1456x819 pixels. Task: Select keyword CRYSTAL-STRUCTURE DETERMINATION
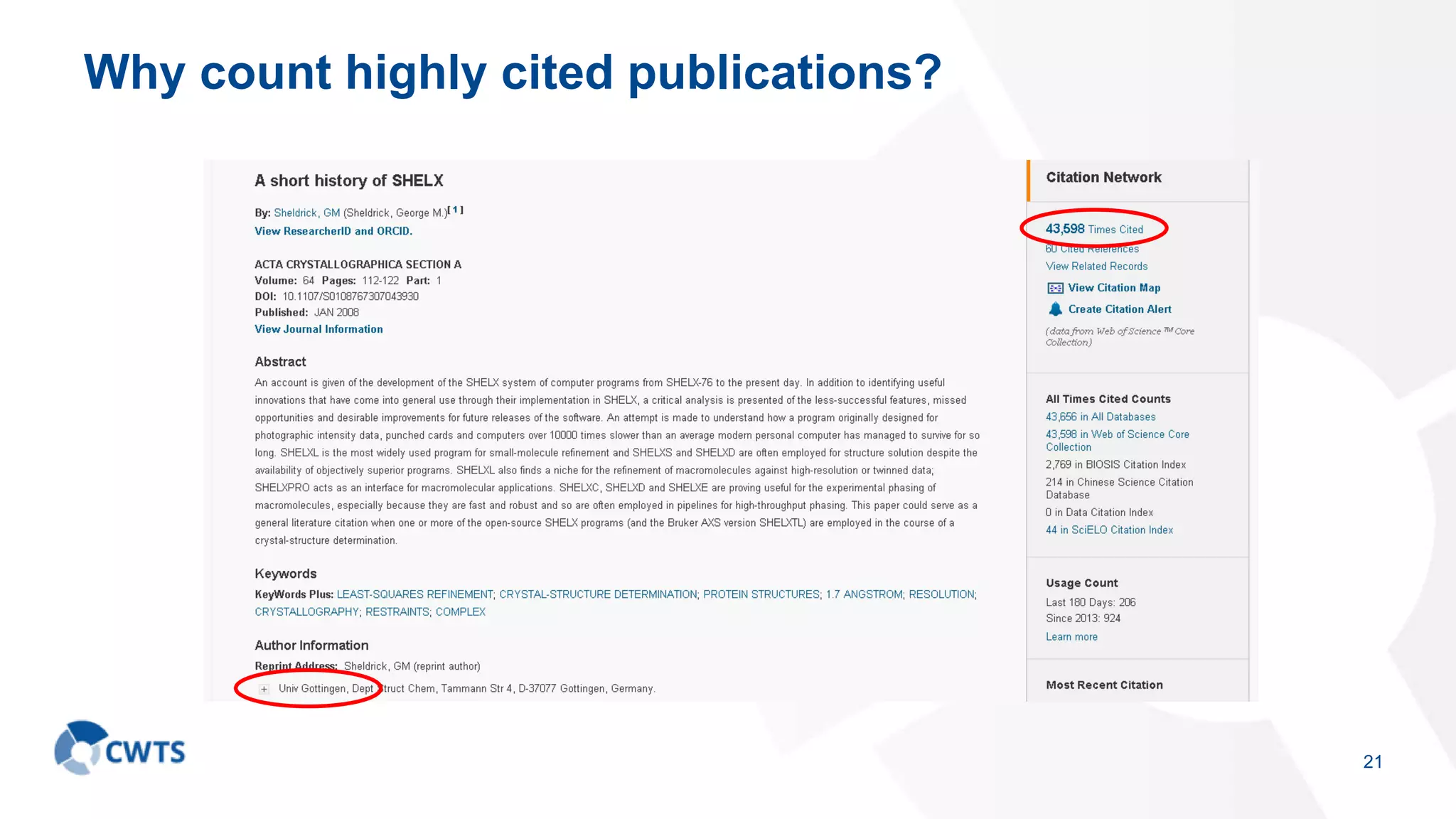point(598,594)
